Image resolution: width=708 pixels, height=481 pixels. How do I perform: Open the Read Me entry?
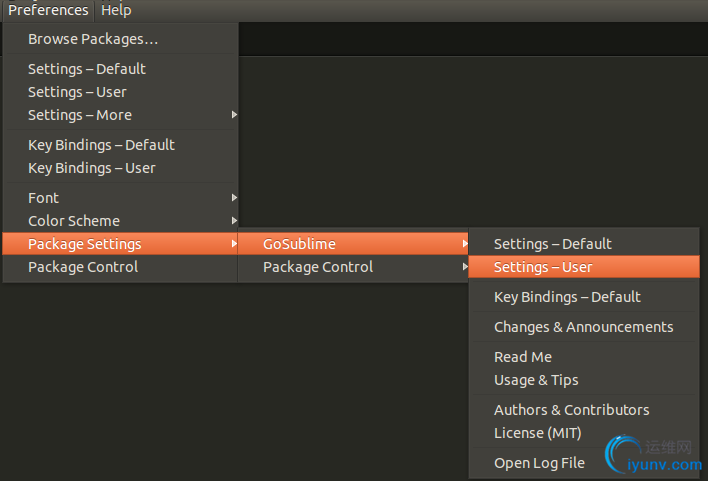click(x=584, y=357)
